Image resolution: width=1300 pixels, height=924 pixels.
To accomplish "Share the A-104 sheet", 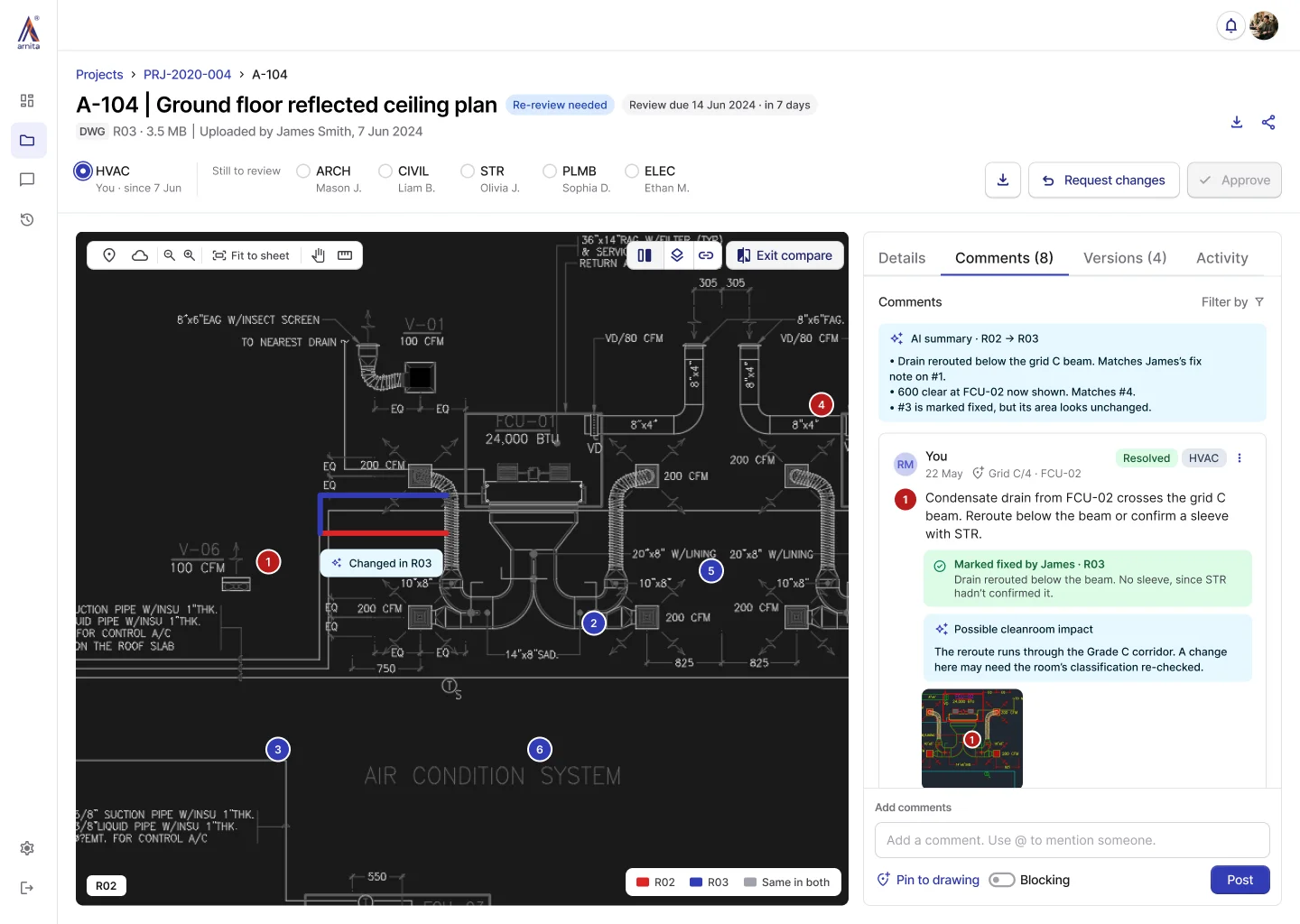I will [1268, 122].
